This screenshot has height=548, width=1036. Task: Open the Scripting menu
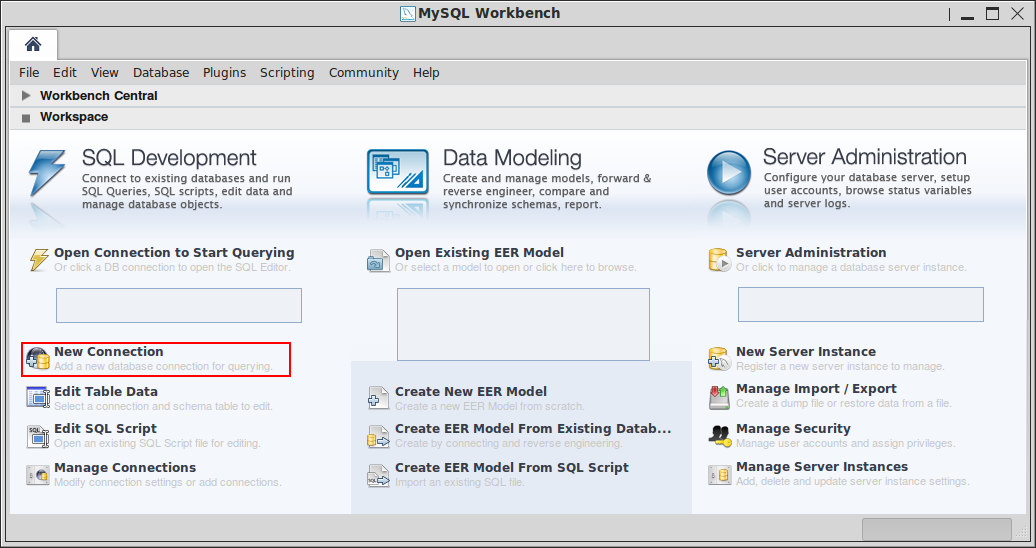287,73
